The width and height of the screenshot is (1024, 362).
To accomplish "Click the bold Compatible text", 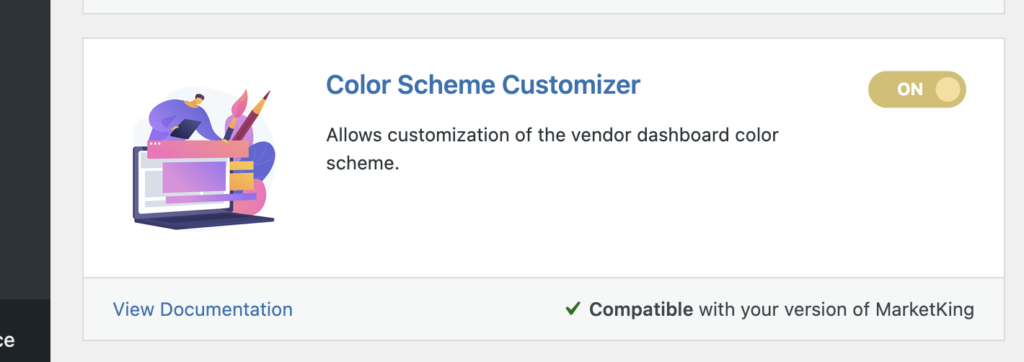I will (x=641, y=309).
